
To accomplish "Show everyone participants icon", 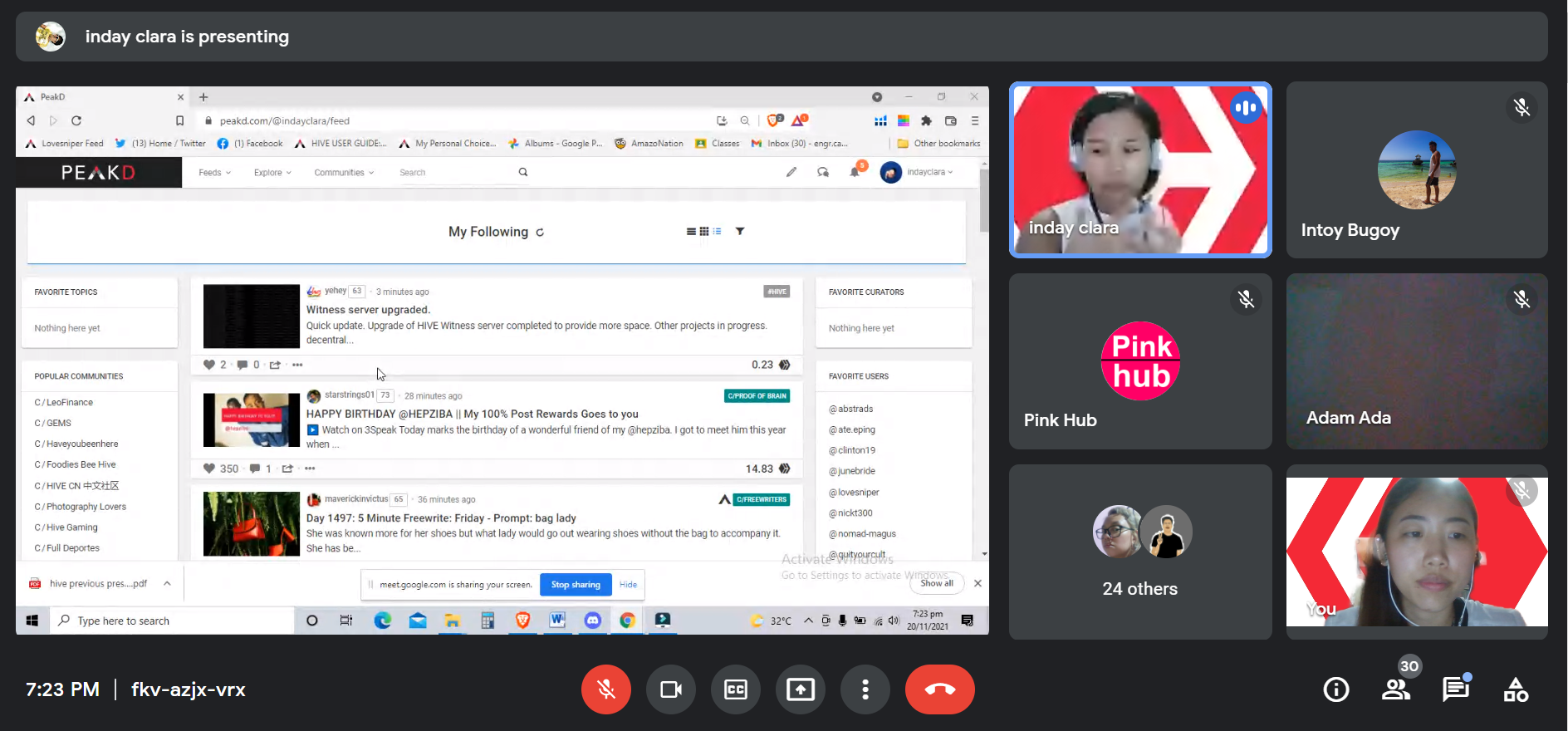I will point(1396,689).
